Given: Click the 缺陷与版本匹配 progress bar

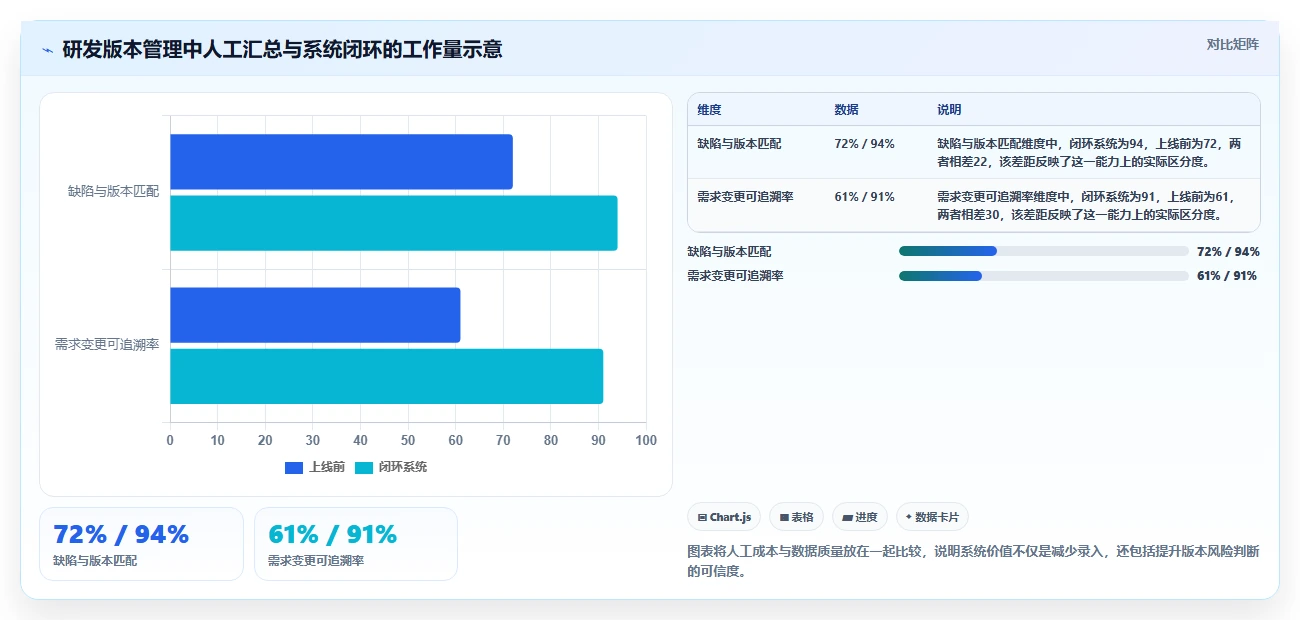Looking at the screenshot, I should [x=1044, y=251].
